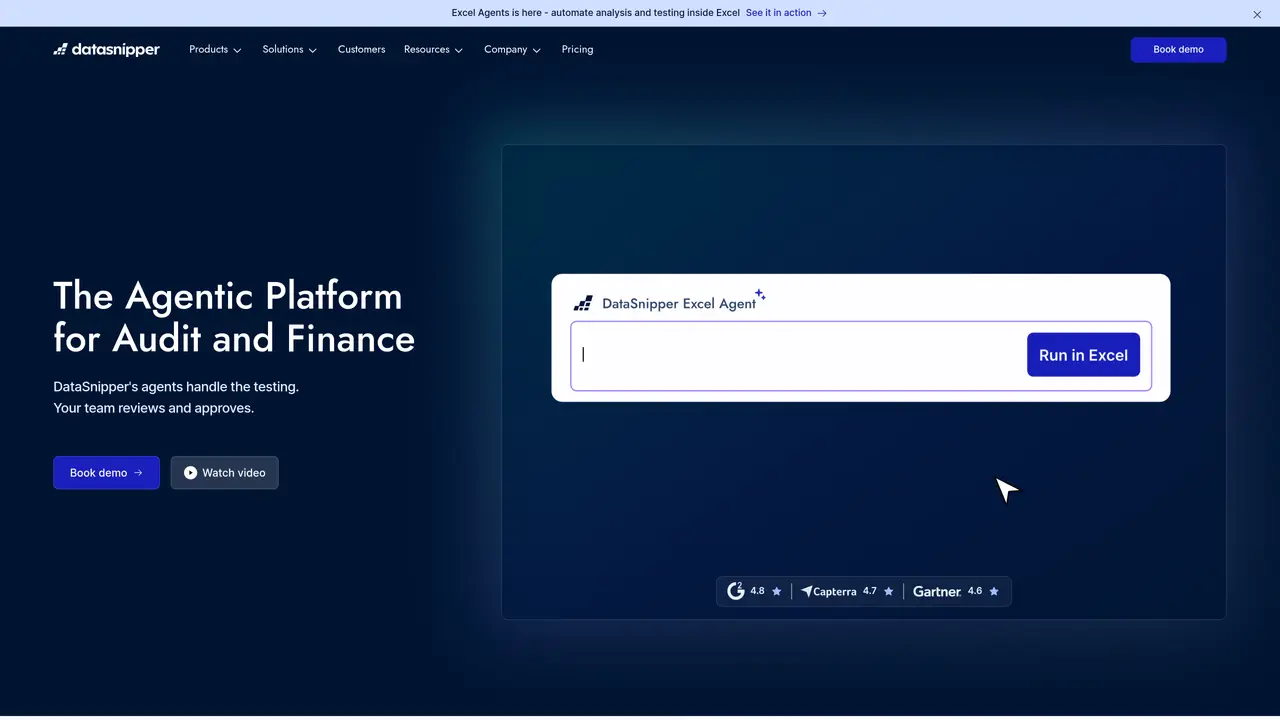This screenshot has height=720, width=1280.
Task: Open the Customers page
Action: [361, 49]
